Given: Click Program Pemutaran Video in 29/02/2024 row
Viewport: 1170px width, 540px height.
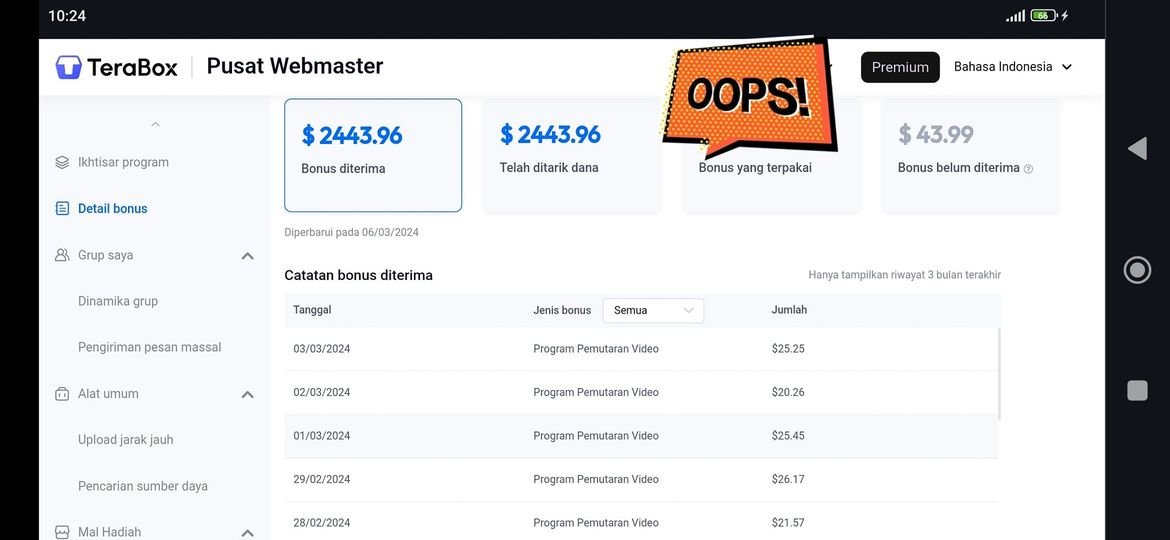Looking at the screenshot, I should coord(596,480).
